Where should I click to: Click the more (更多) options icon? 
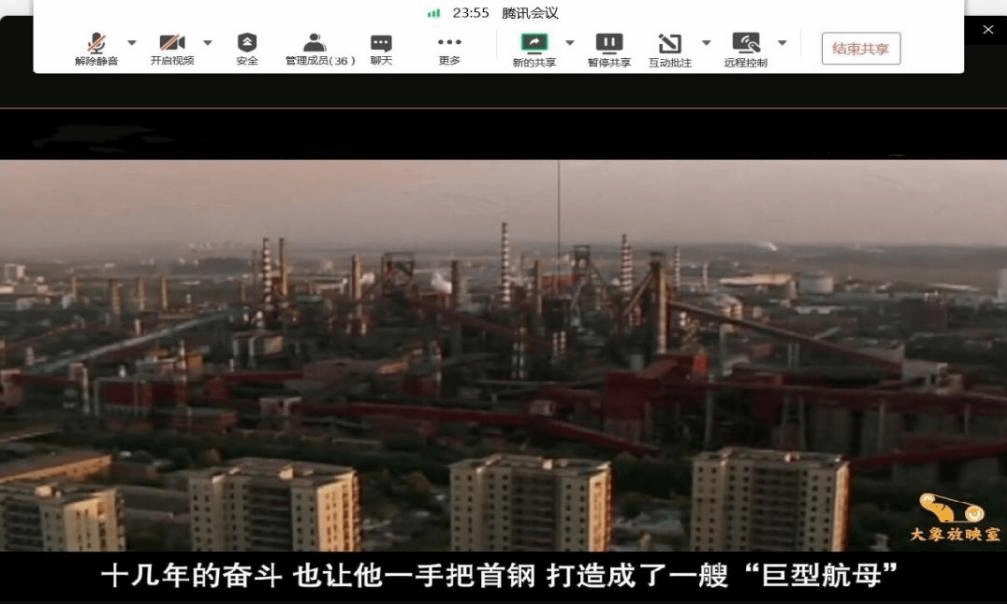(449, 48)
